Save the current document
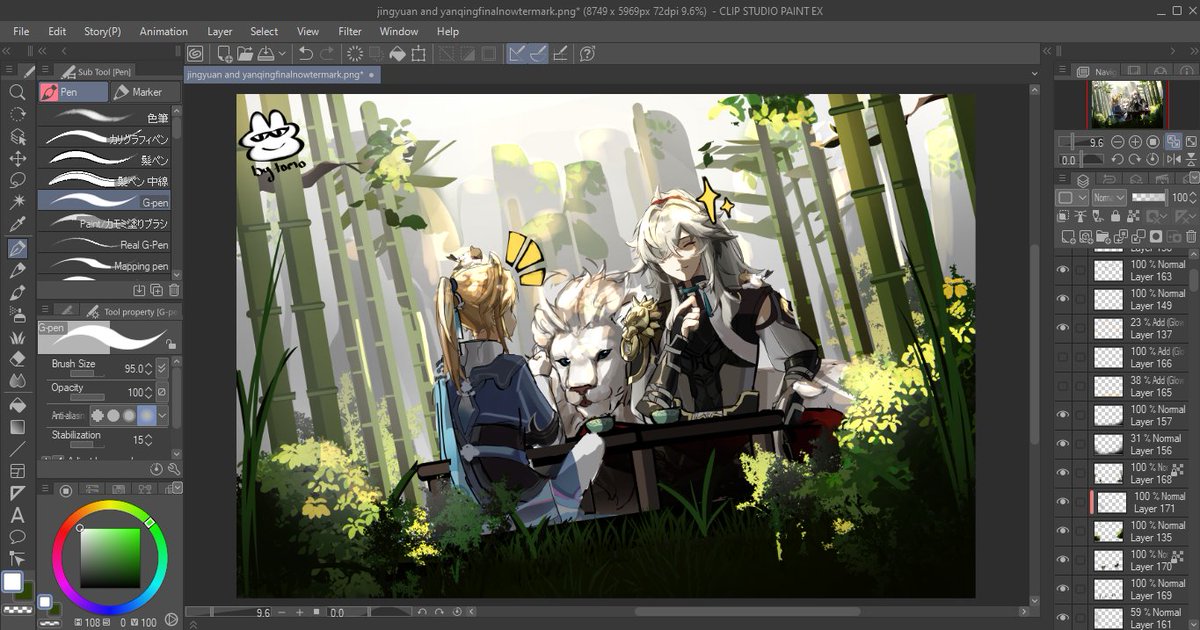Screen dimensions: 1200x630 (267, 53)
